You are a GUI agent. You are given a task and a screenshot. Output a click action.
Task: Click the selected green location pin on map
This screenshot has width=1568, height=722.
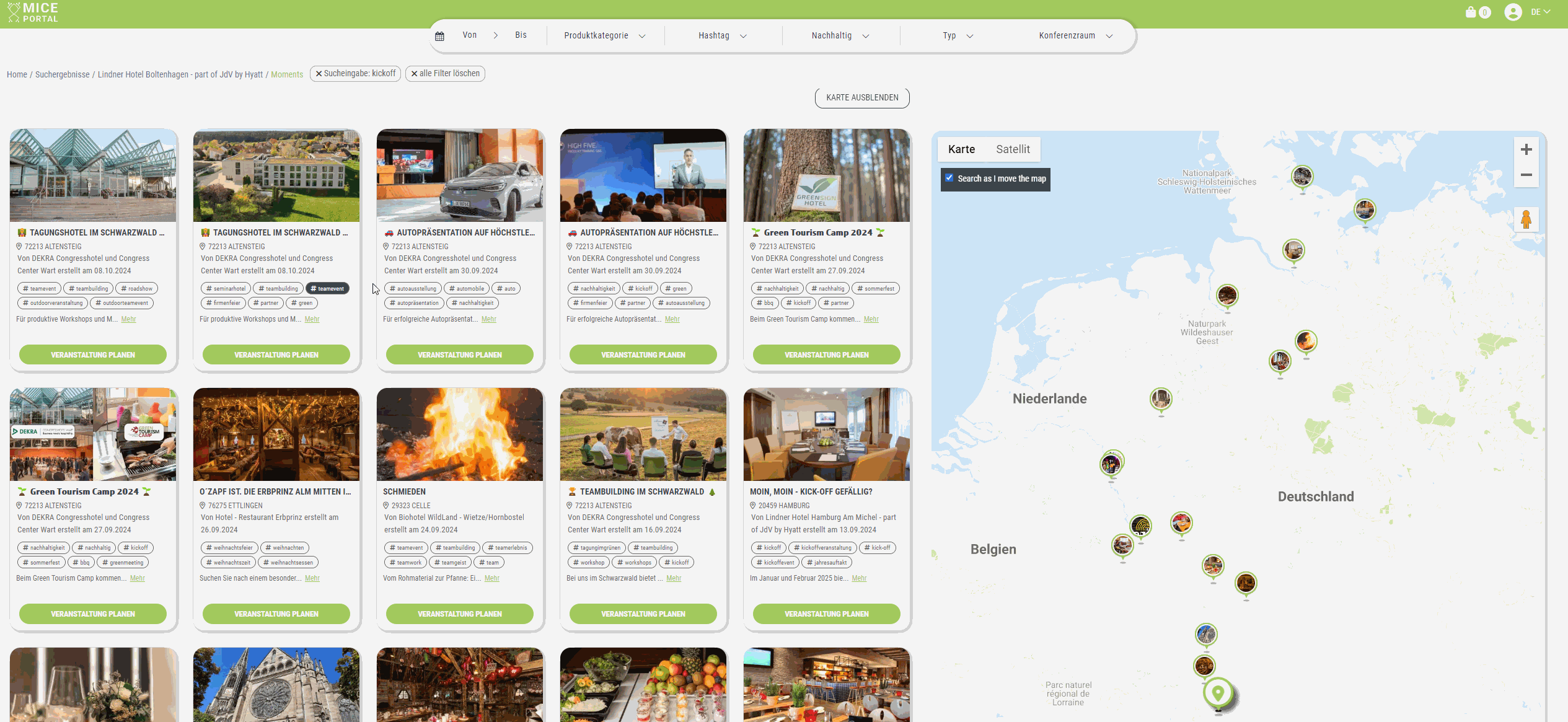pos(1218,693)
